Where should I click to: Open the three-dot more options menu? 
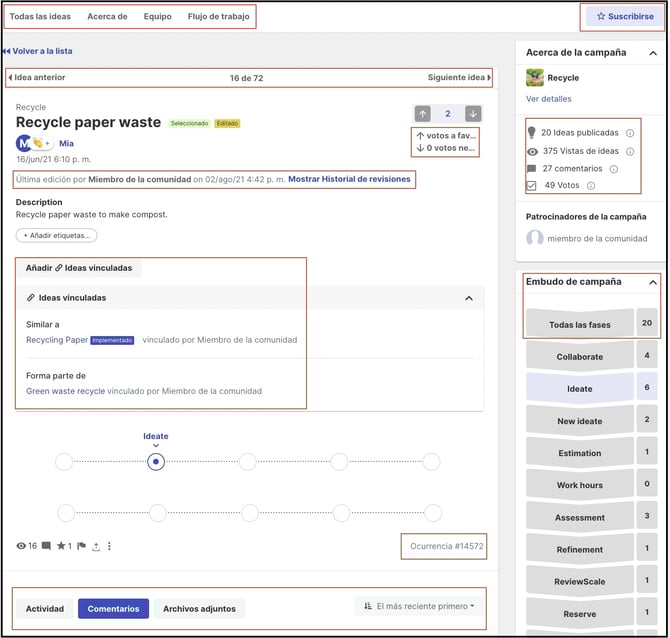[x=109, y=546]
